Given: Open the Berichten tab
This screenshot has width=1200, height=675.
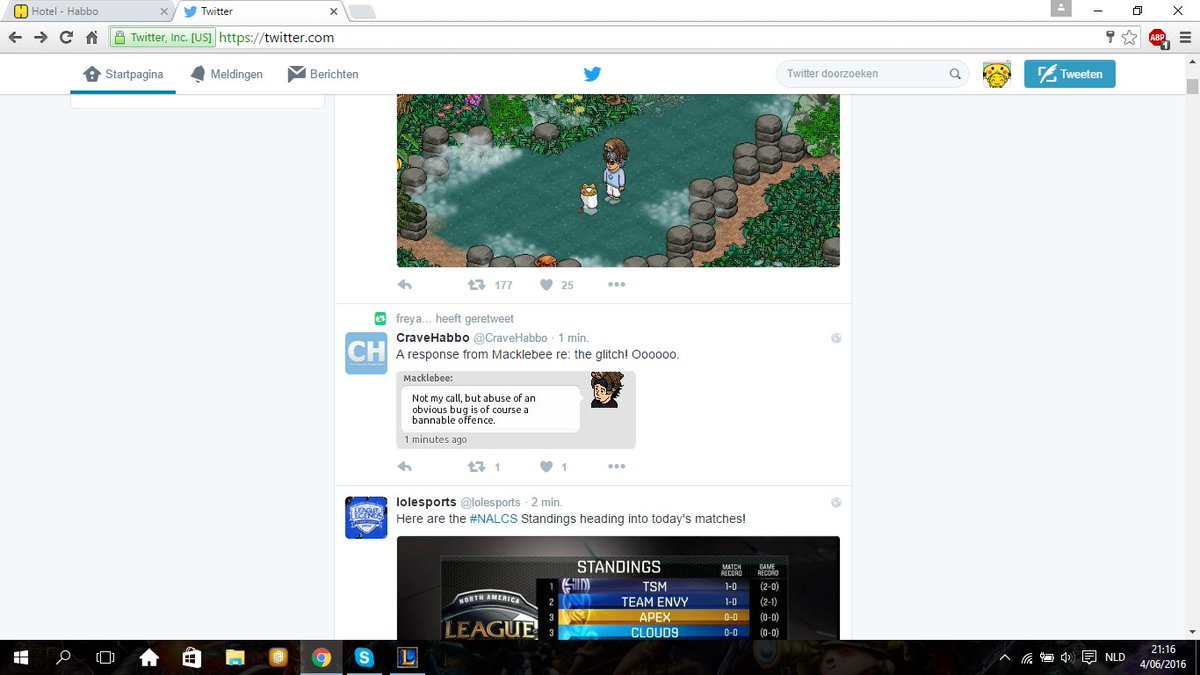Looking at the screenshot, I should 322,74.
